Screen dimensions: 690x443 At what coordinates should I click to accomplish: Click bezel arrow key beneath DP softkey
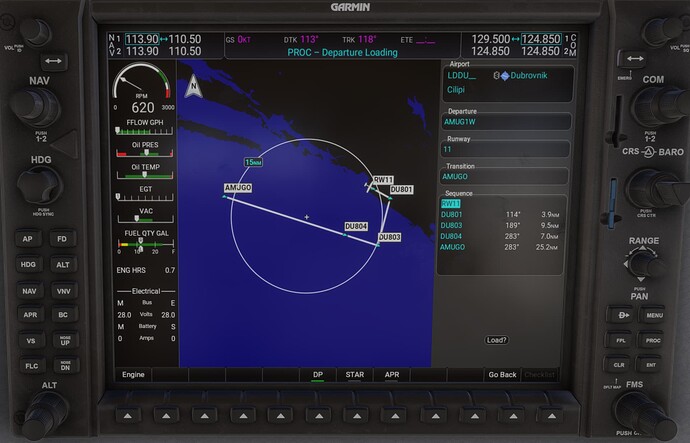(319, 415)
